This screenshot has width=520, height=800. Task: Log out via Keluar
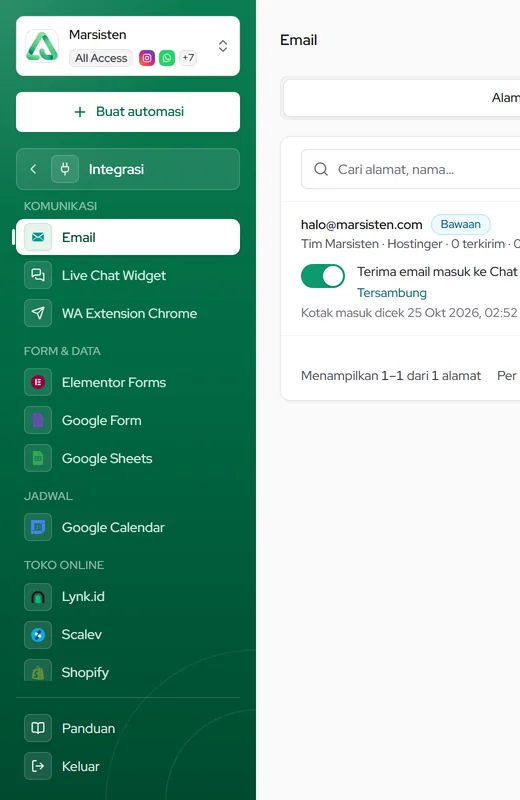128,766
